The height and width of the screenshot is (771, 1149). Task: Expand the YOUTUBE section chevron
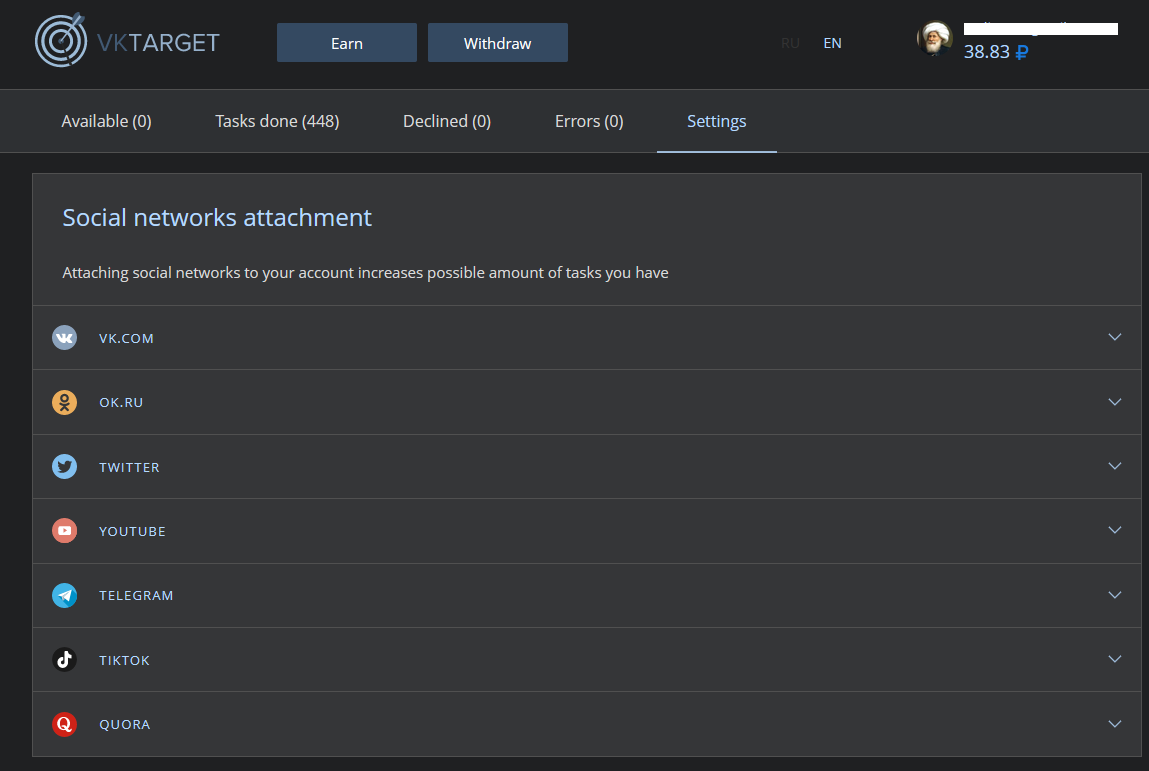[1115, 530]
